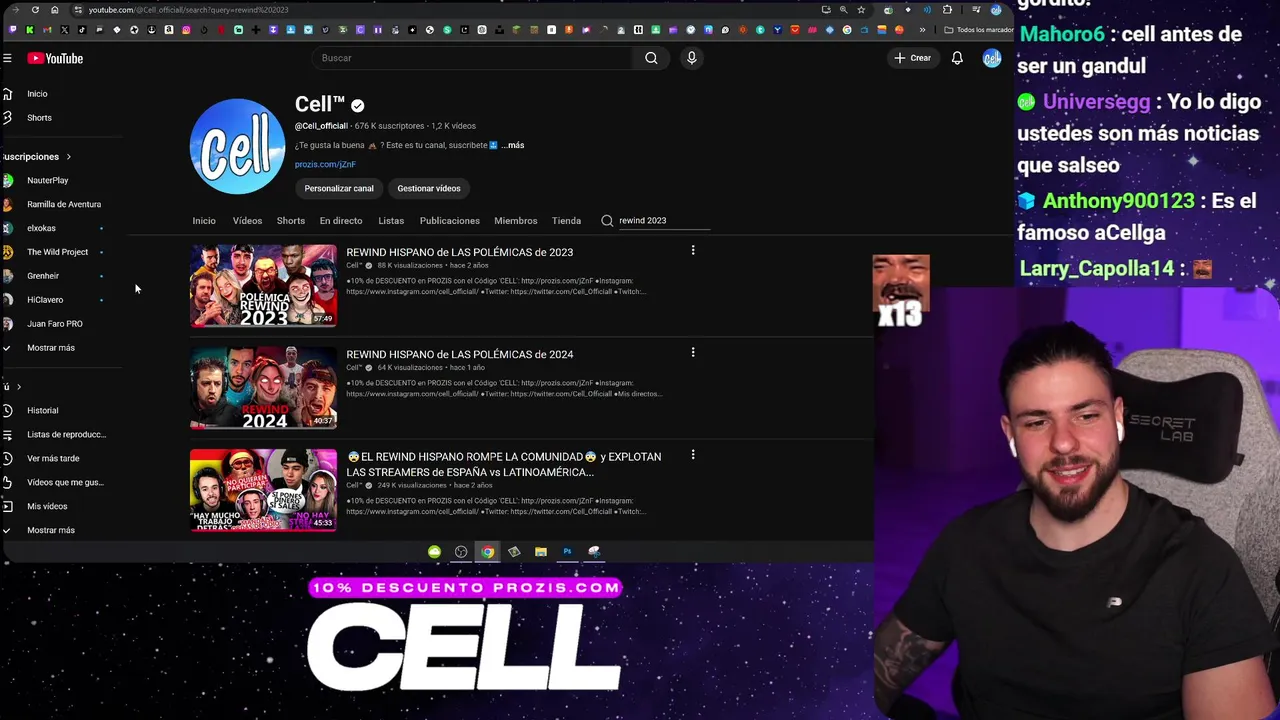1280x720 pixels.
Task: Click the channel search magnifier icon
Action: tap(607, 220)
